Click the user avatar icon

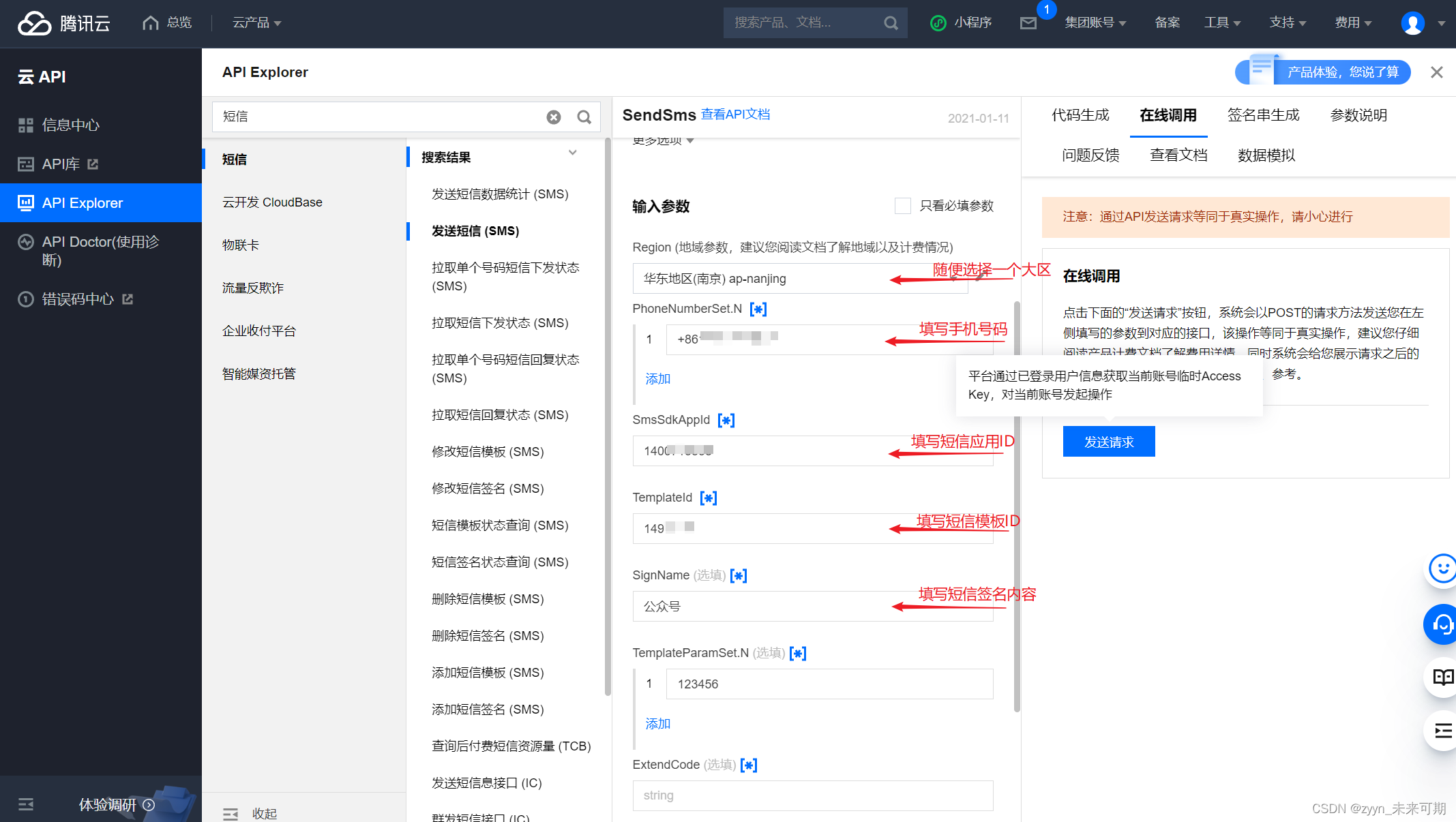1412,23
